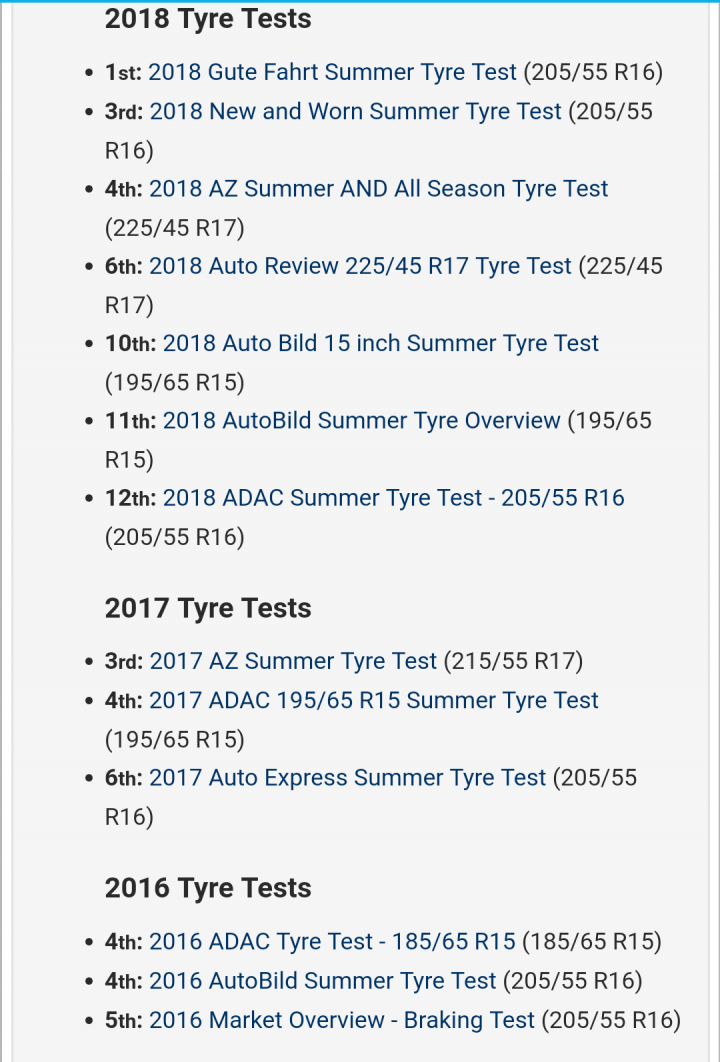Image resolution: width=720 pixels, height=1062 pixels.
Task: Click the 5th place ranking label
Action: pos(124,1019)
